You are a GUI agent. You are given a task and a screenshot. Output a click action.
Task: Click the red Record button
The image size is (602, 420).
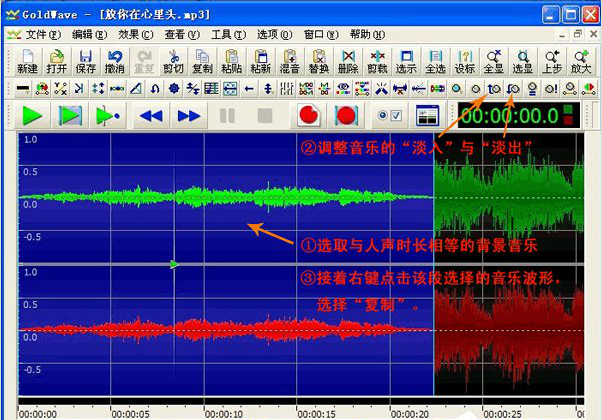coord(308,115)
